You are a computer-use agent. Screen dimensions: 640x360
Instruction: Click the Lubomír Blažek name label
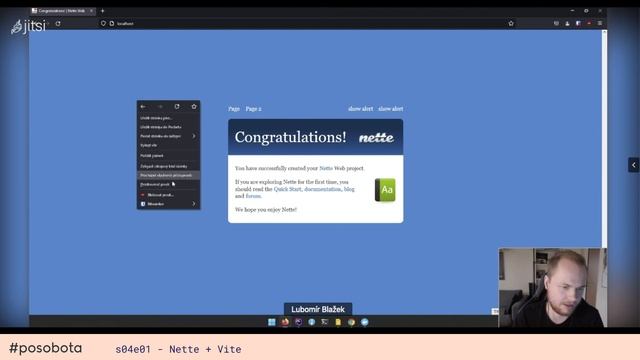click(318, 309)
